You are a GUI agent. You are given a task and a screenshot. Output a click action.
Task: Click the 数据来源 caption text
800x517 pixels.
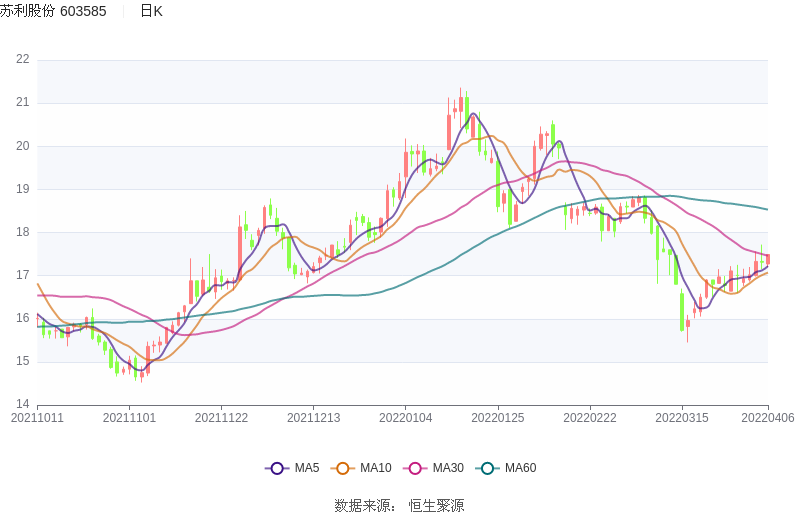(364, 505)
